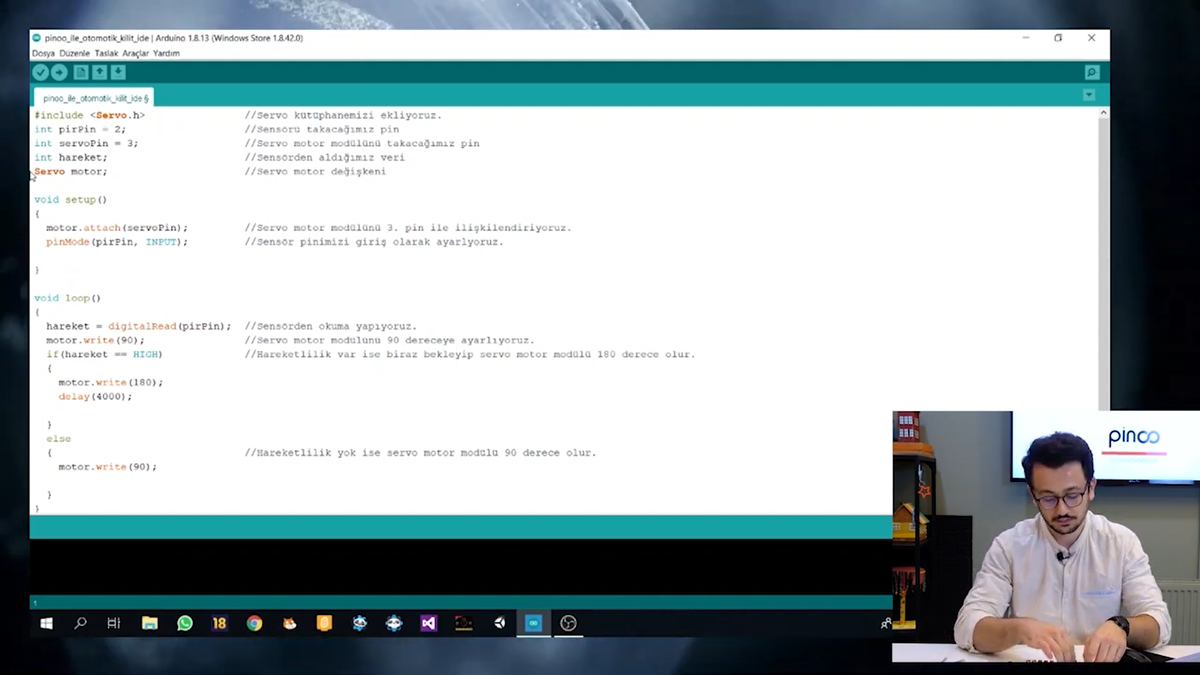
Task: Start Visual Studio from the taskbar
Action: 428,623
